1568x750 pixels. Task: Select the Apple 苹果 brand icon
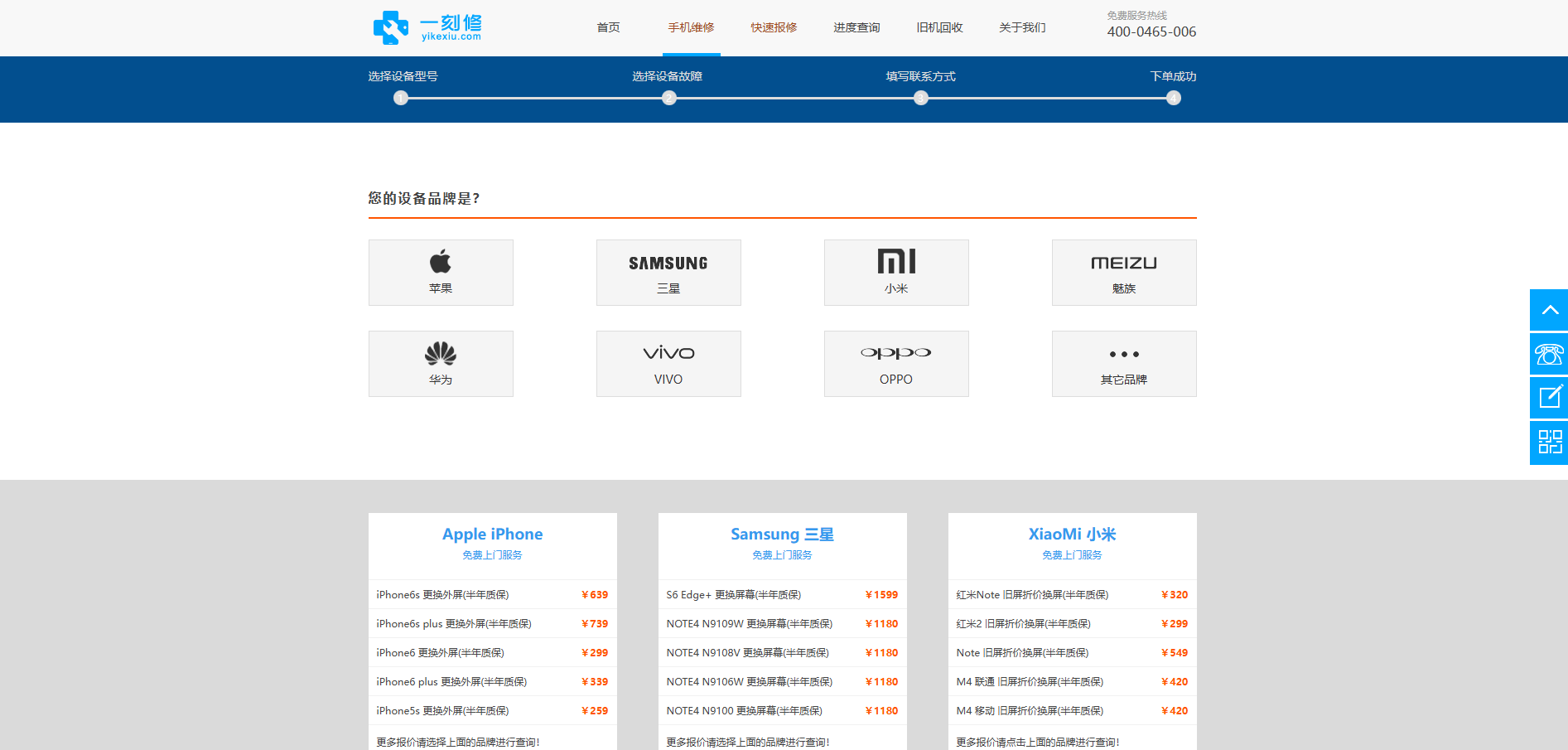440,272
